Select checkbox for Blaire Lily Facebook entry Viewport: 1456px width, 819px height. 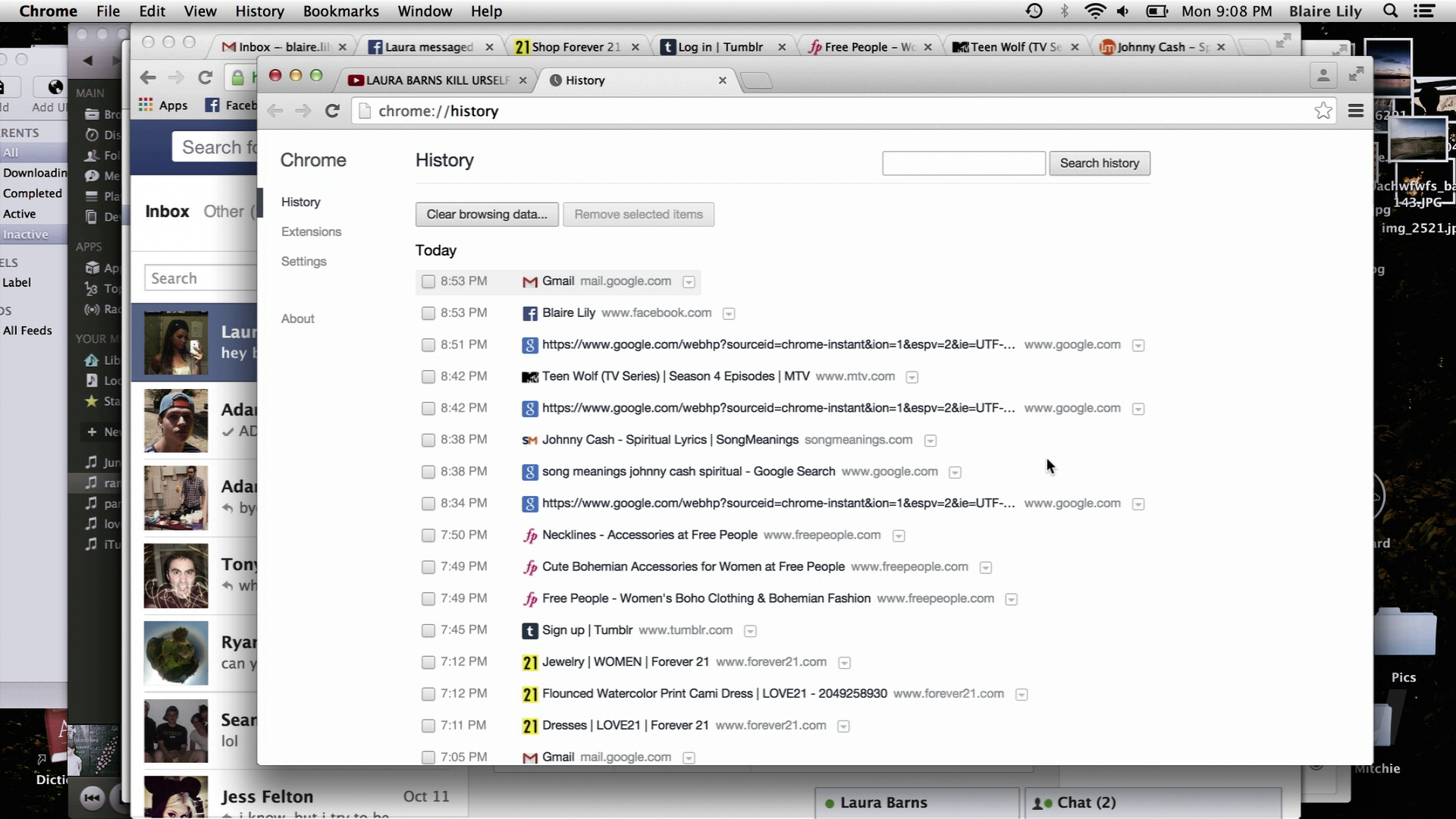[428, 313]
